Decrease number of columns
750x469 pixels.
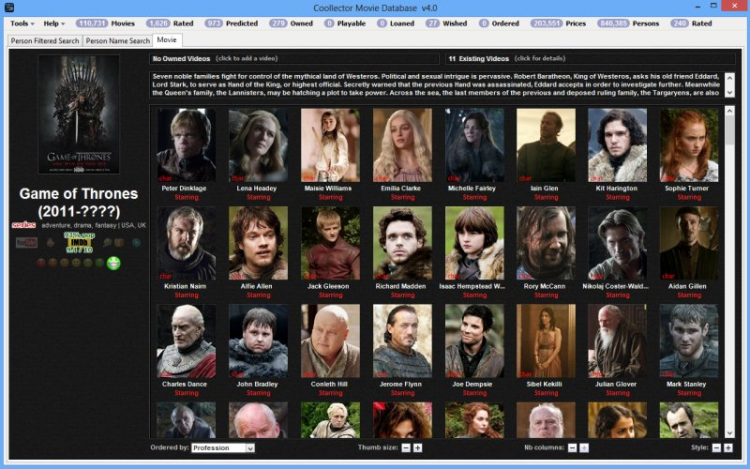pos(572,448)
